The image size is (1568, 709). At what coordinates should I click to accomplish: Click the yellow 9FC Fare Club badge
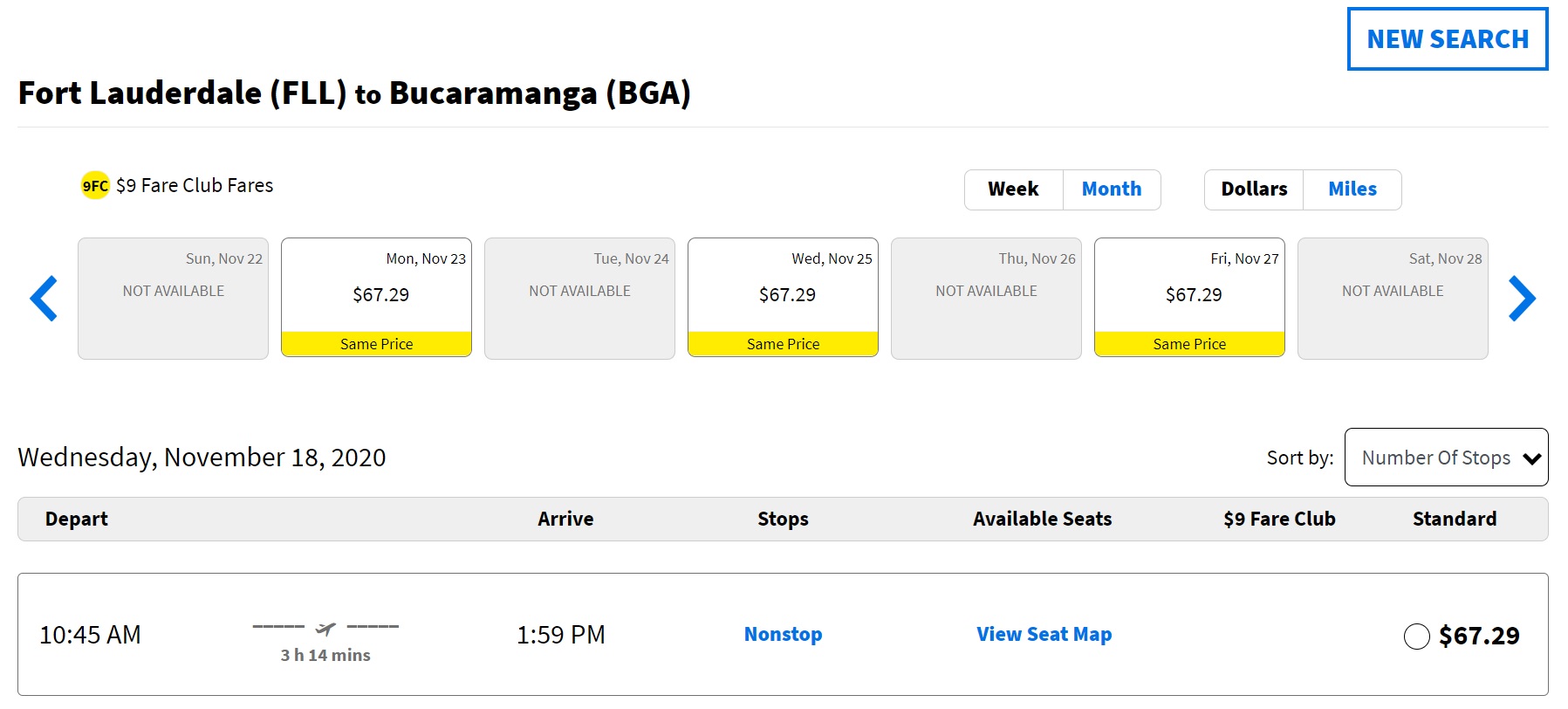94,185
